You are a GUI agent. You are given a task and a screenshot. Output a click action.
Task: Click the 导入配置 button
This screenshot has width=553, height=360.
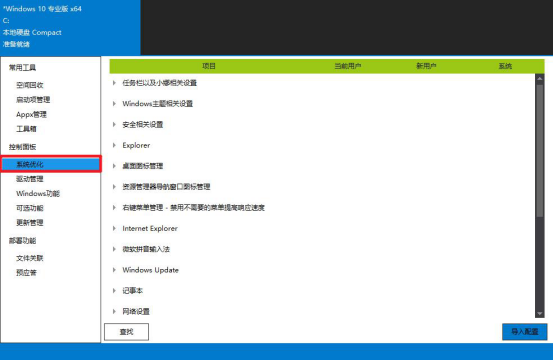point(524,332)
